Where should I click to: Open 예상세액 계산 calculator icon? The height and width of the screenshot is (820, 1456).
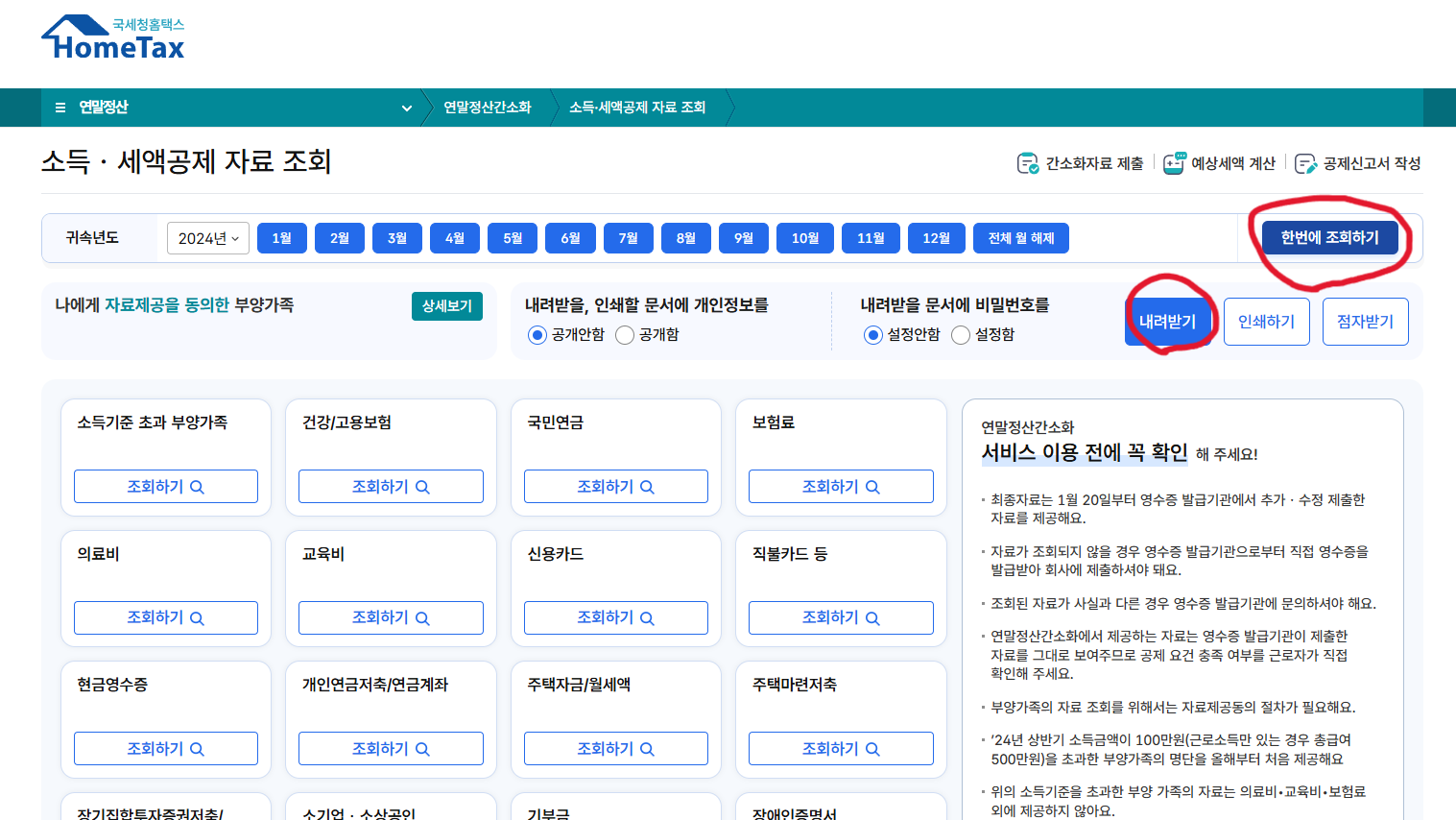1173,162
